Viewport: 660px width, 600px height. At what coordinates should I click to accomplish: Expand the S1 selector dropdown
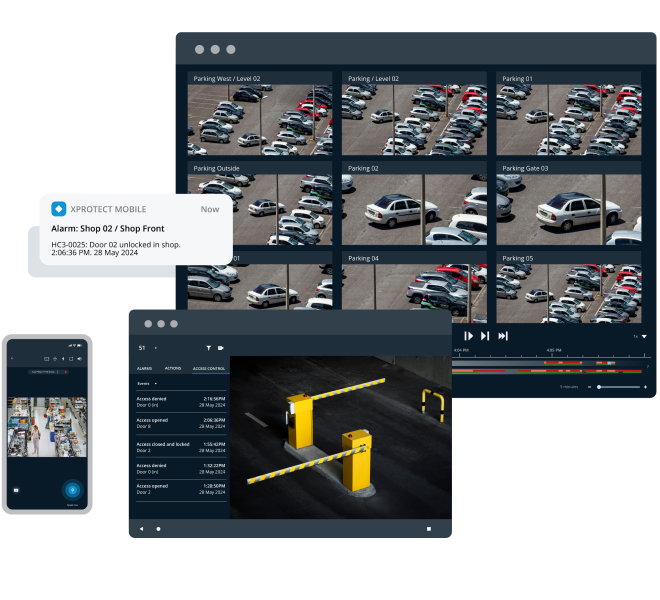click(156, 348)
